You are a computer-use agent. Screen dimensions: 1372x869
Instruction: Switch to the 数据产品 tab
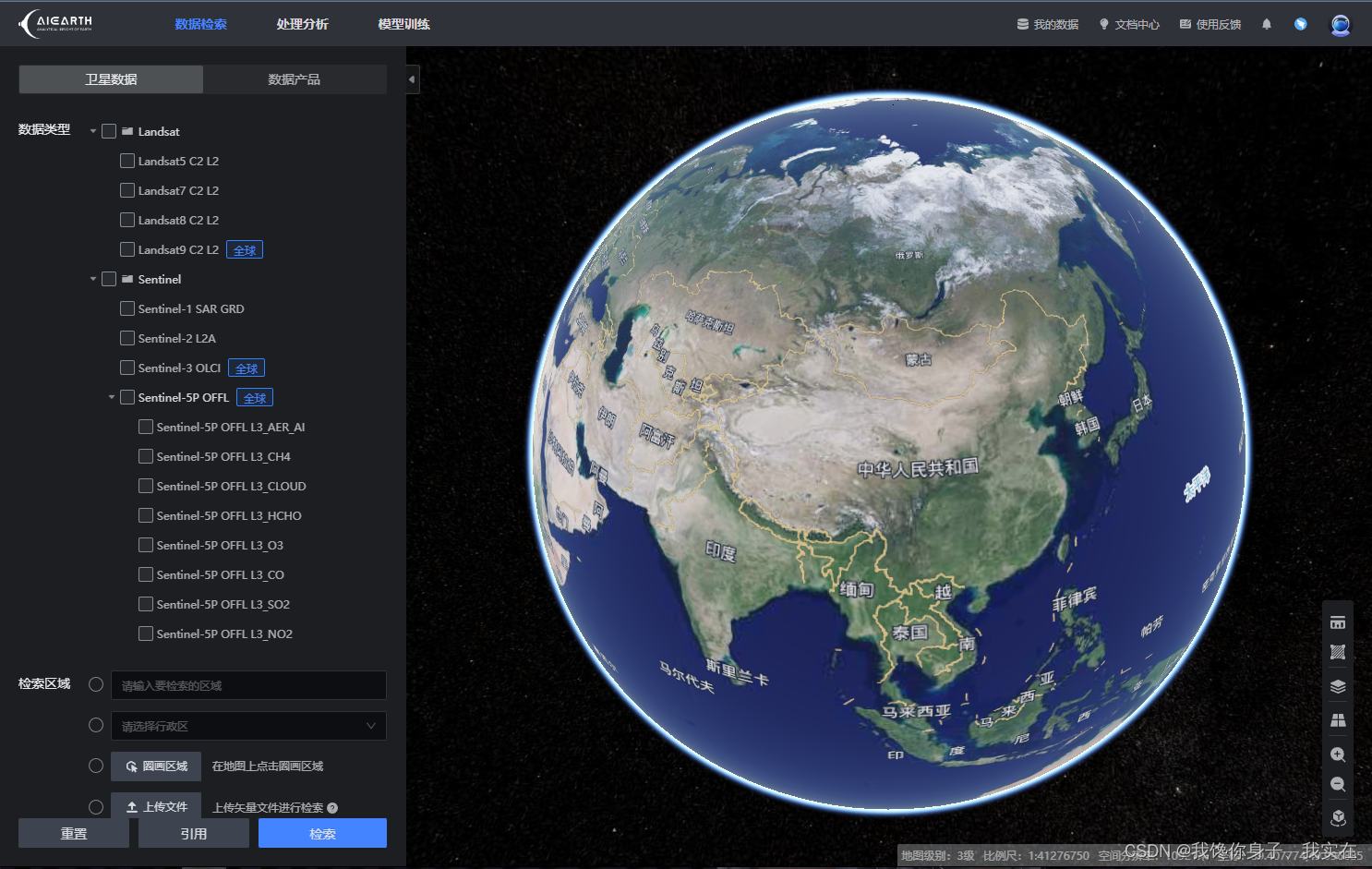[x=294, y=79]
